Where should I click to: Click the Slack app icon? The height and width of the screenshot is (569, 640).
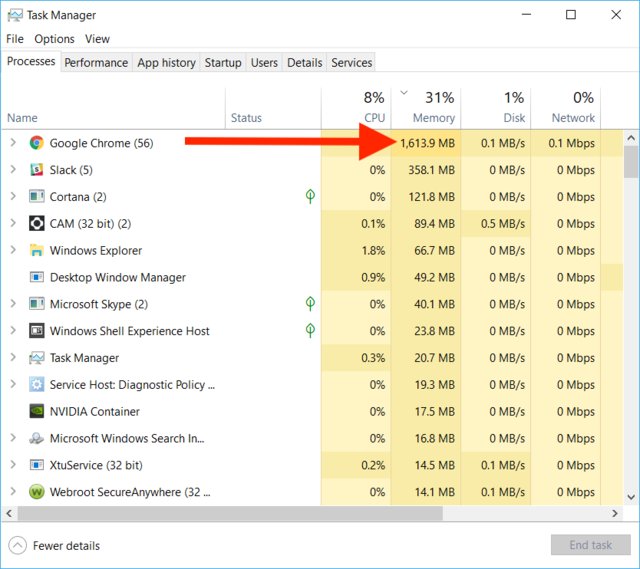[x=37, y=170]
